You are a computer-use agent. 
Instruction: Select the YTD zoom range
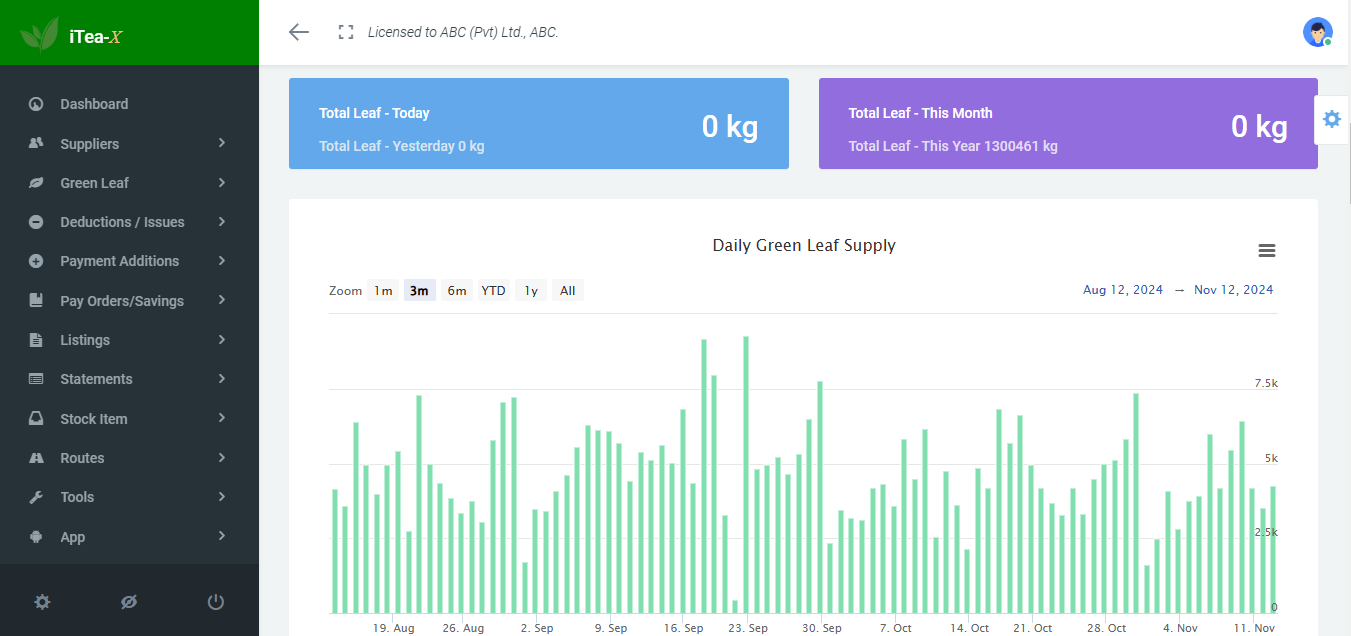click(x=493, y=291)
